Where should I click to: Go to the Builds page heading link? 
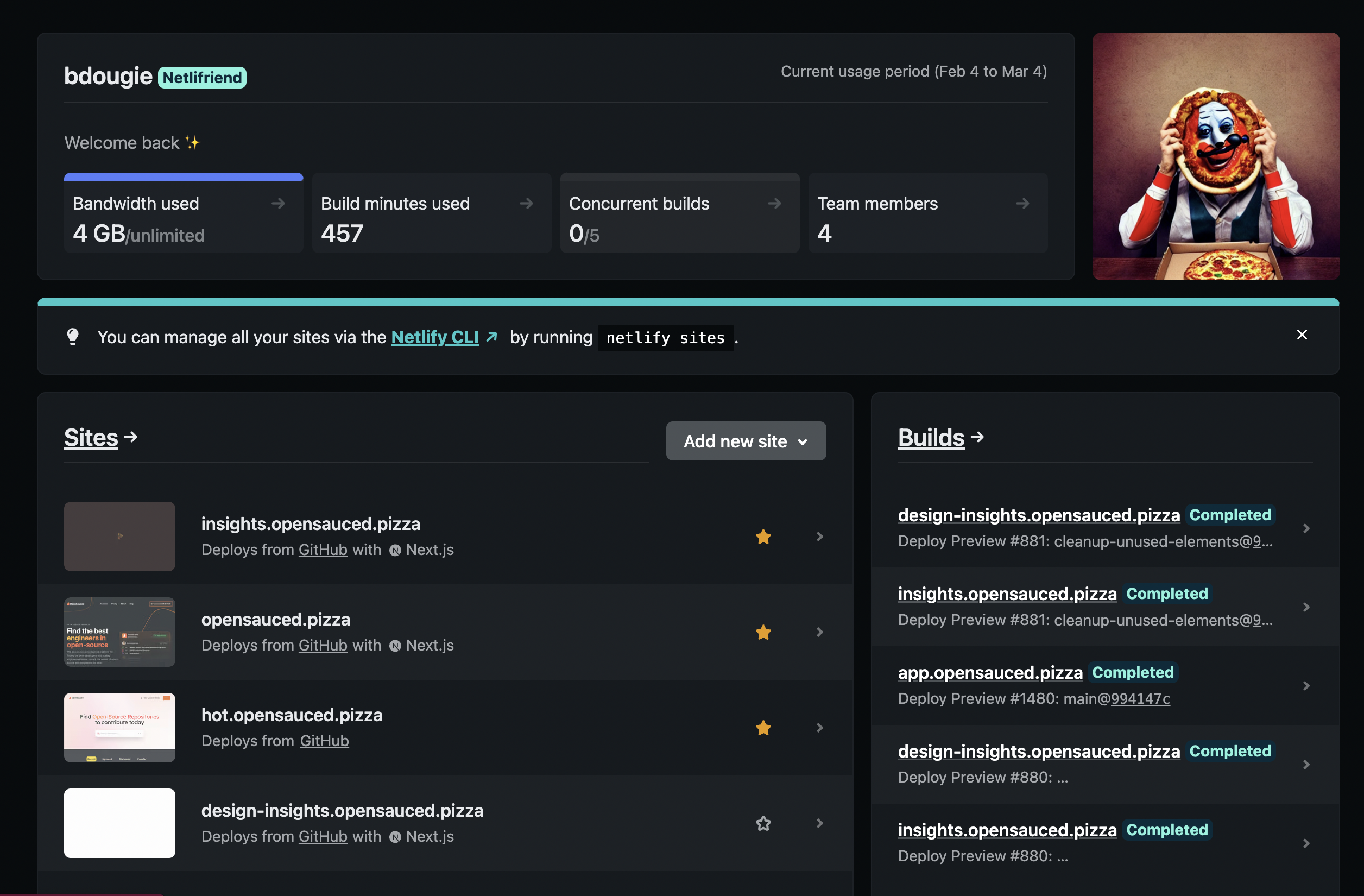click(x=931, y=437)
